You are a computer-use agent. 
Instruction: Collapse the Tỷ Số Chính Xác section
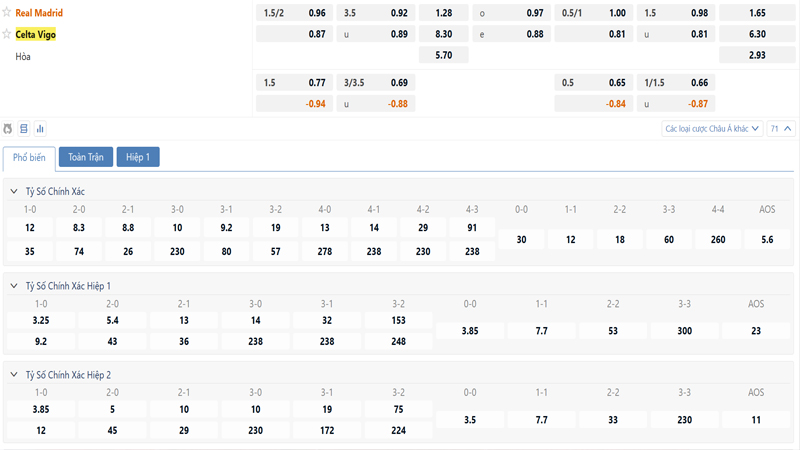coord(13,191)
